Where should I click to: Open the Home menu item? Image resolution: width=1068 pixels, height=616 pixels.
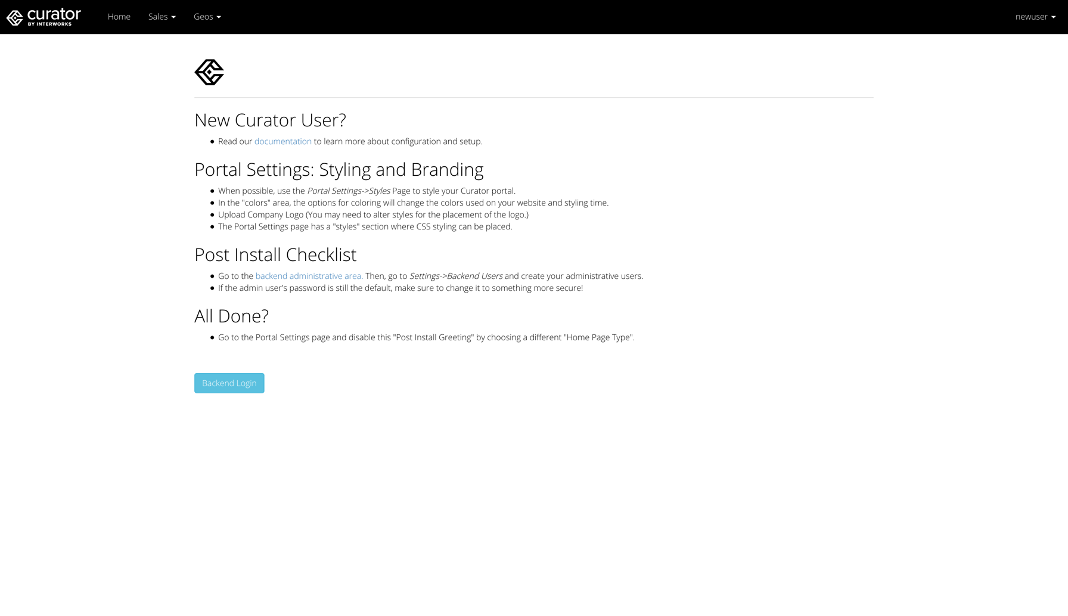click(119, 17)
